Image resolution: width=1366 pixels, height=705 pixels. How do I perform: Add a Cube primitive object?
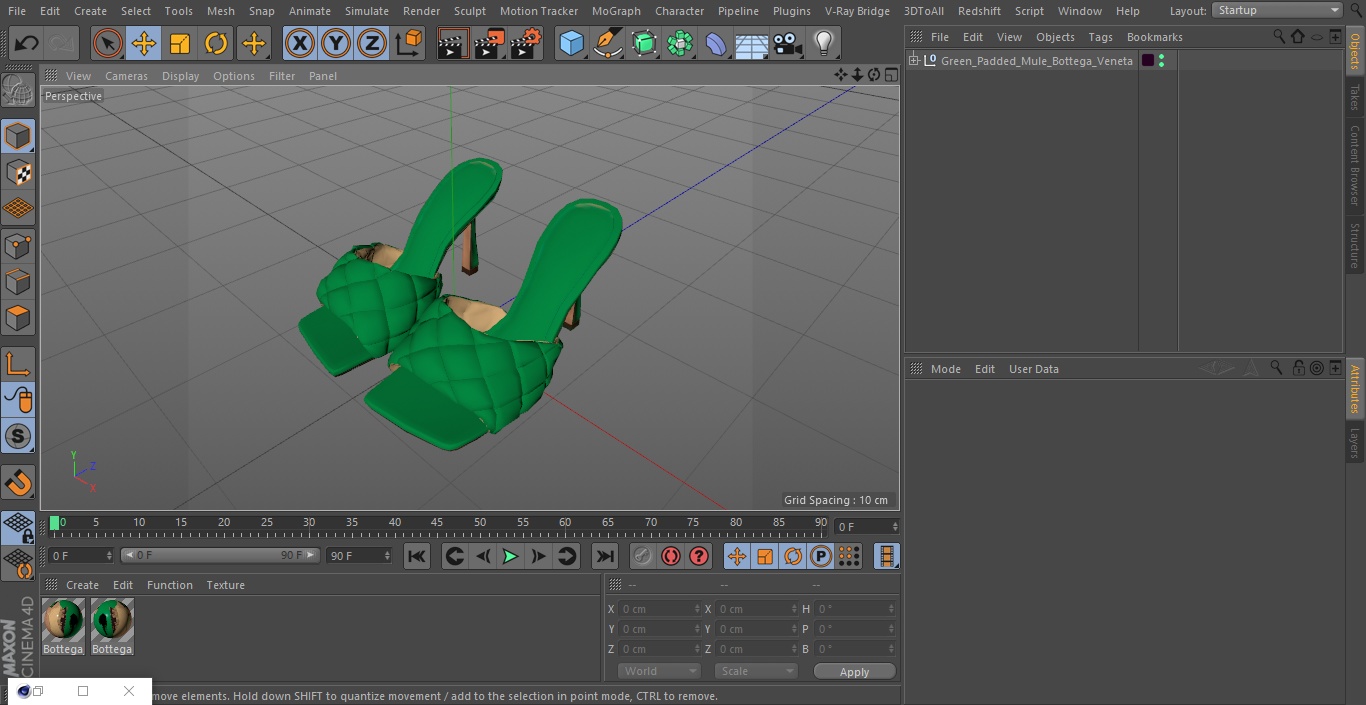coord(571,43)
